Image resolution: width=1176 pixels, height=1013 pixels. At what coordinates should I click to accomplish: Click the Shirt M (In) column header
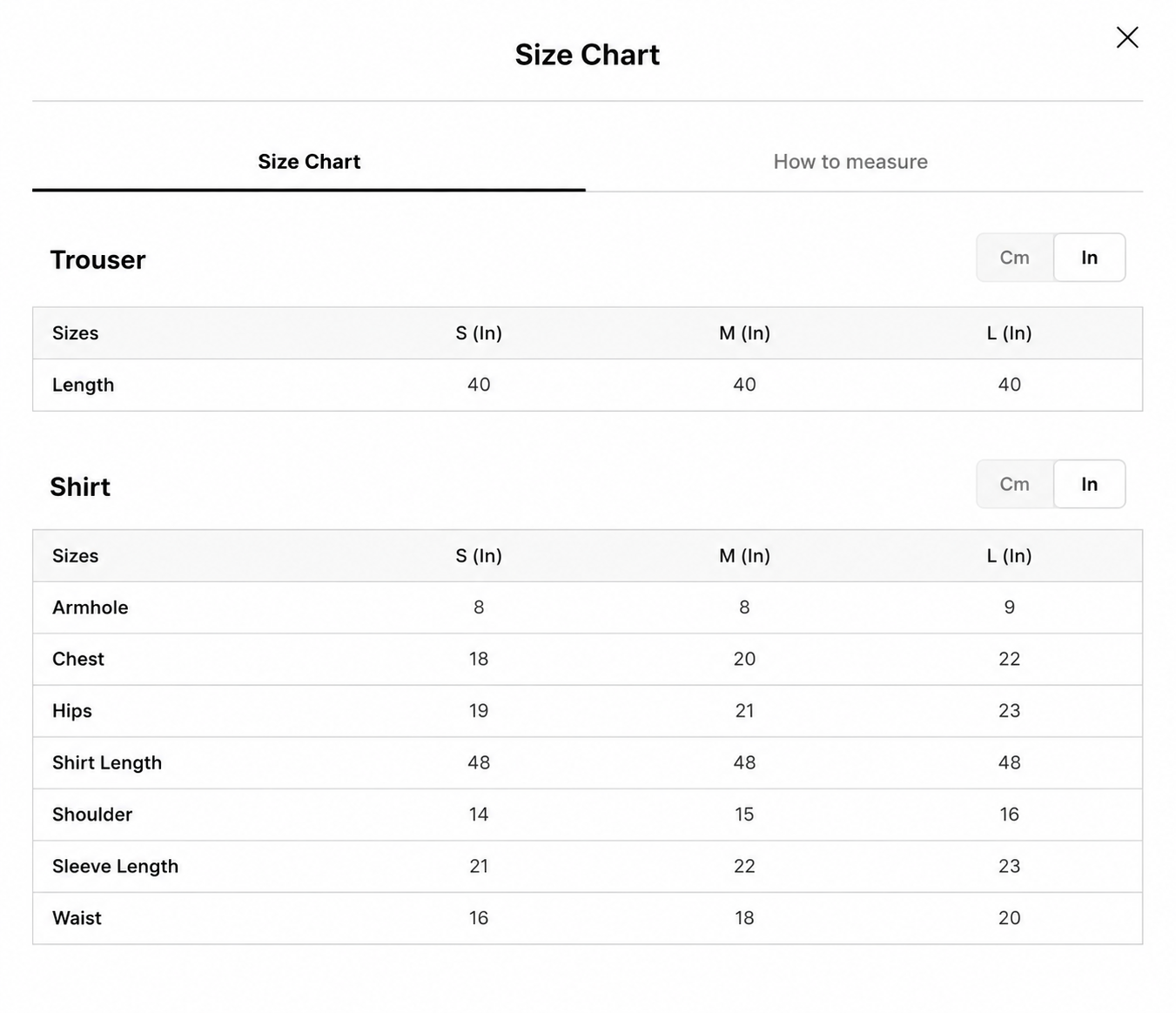coord(744,556)
